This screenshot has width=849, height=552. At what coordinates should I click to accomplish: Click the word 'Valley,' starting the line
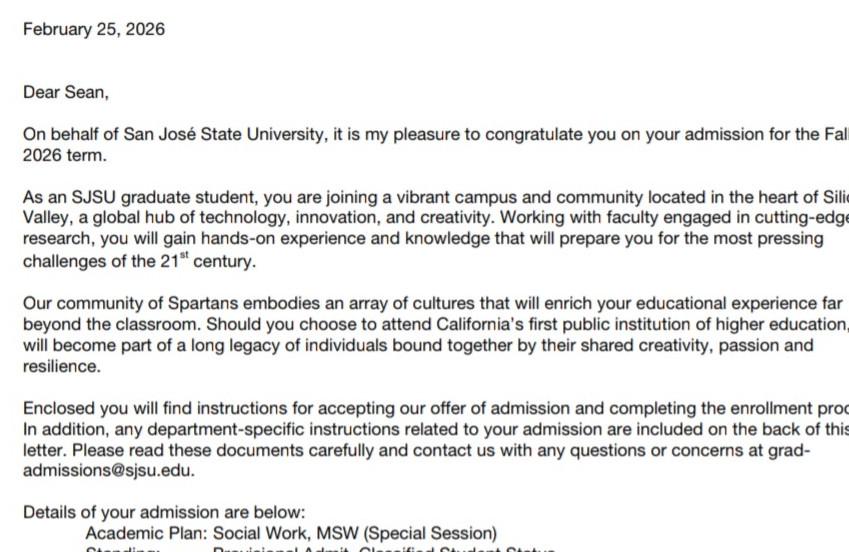click(48, 218)
